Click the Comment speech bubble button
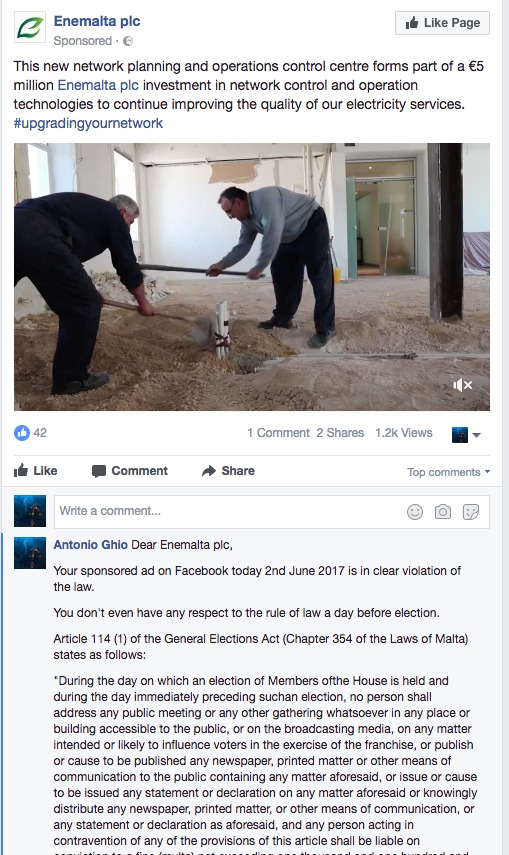The height and width of the screenshot is (855, 509). pos(130,471)
